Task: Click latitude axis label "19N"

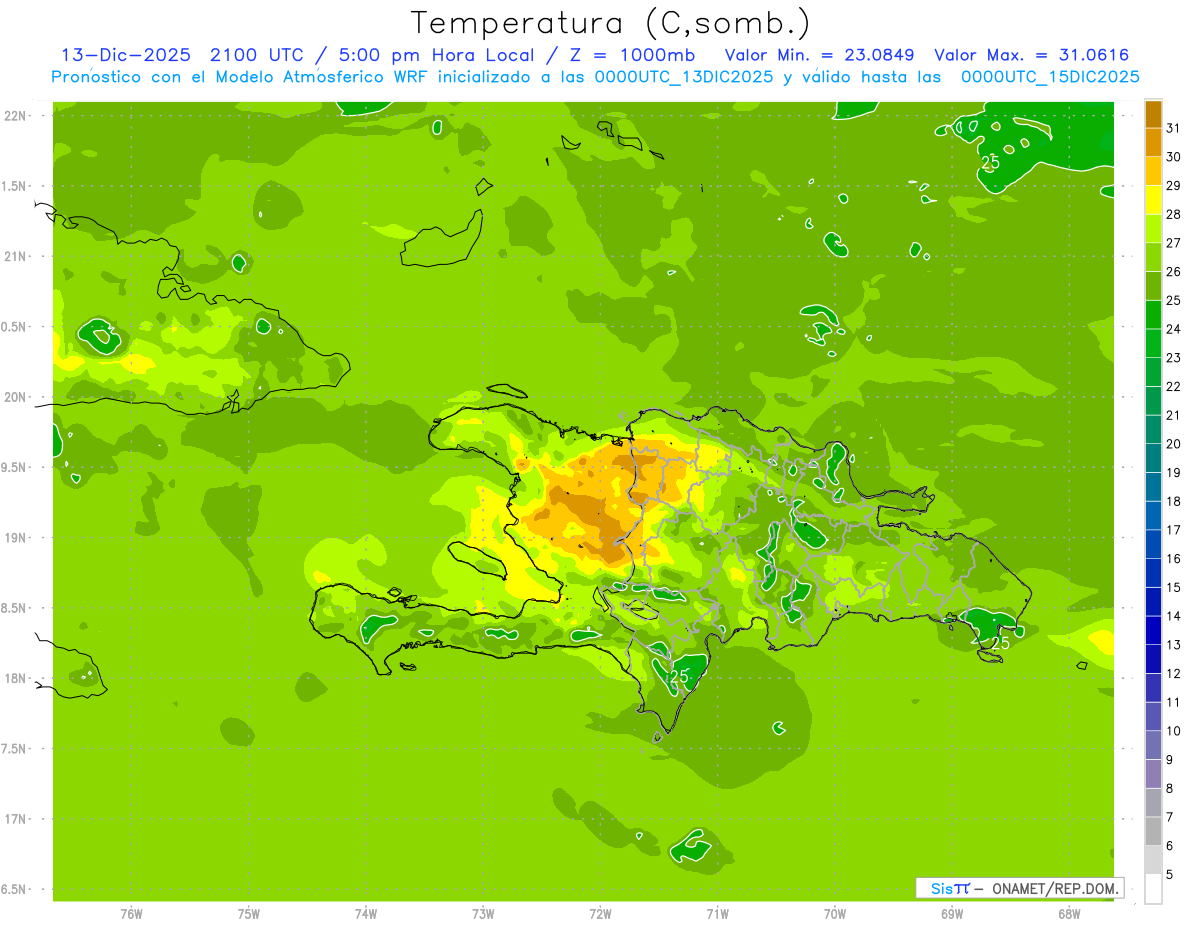Action: (14, 538)
